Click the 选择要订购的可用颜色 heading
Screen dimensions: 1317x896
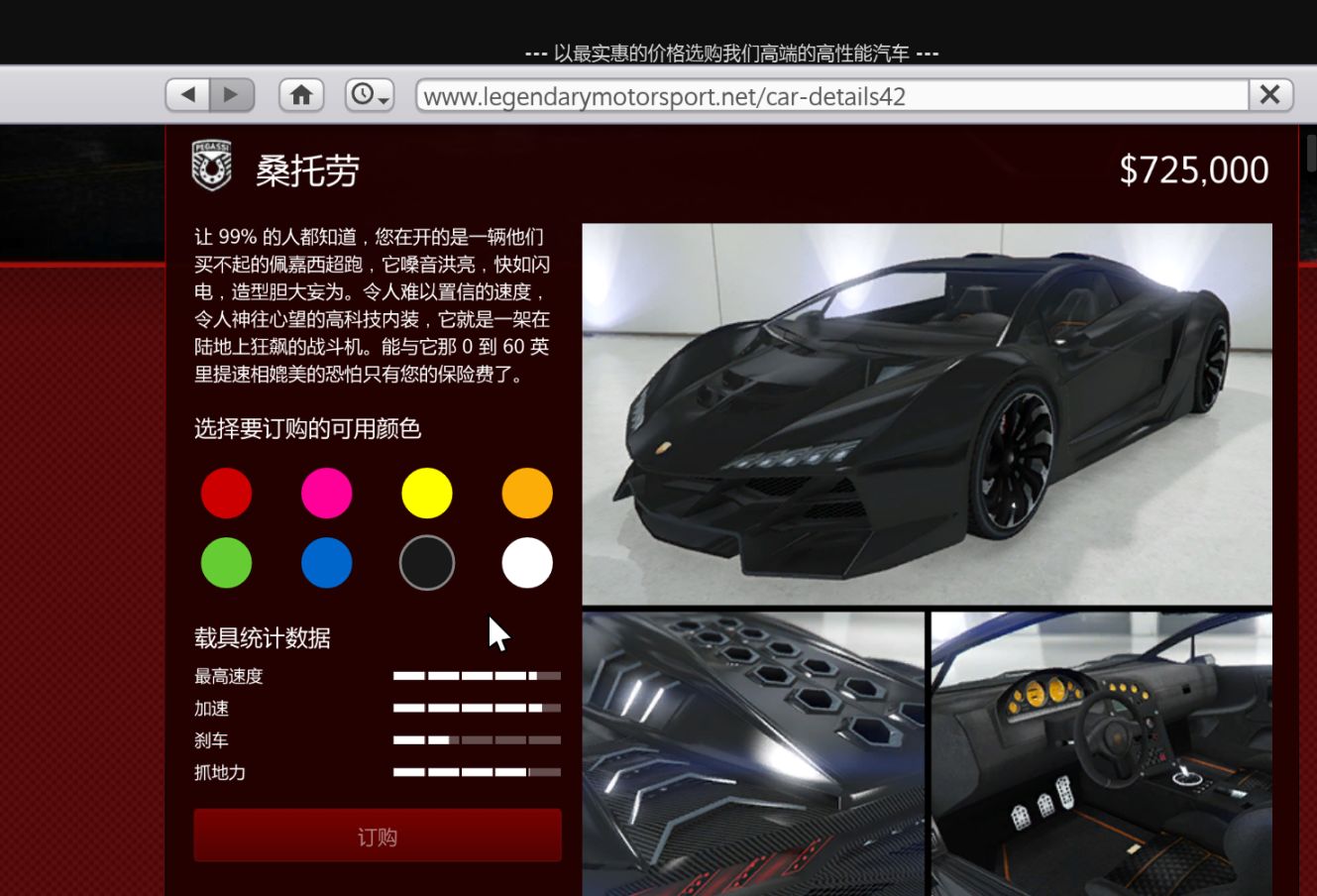point(308,428)
